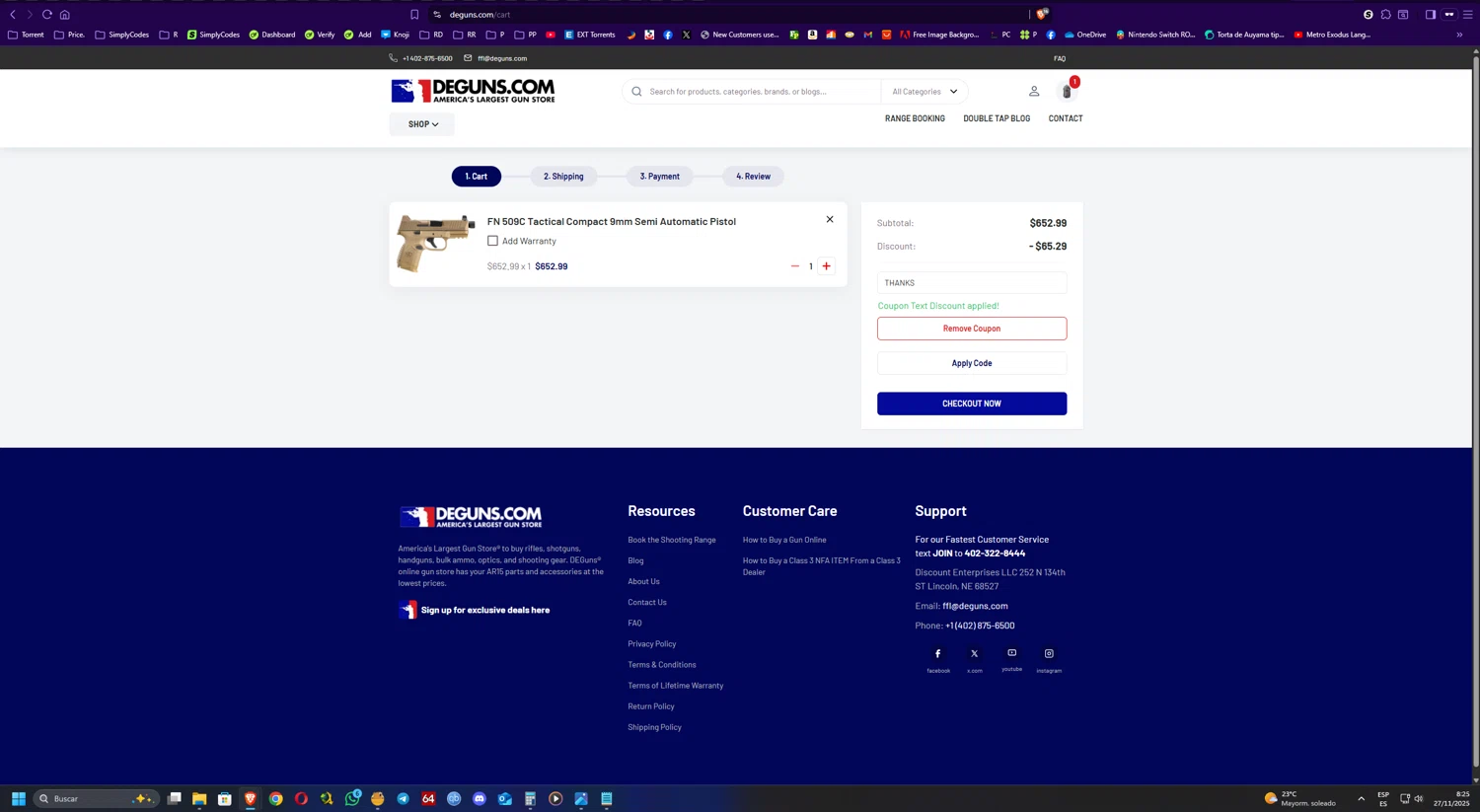Click the phone number in the top bar
This screenshot has width=1480, height=812.
[x=427, y=58]
